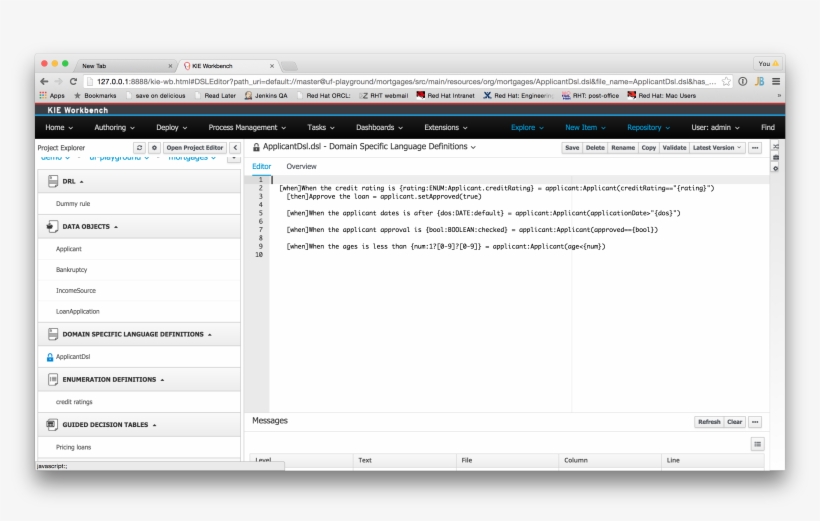820x521 pixels.
Task: Collapse the Guided Decision Tables section
Action: pos(154,425)
